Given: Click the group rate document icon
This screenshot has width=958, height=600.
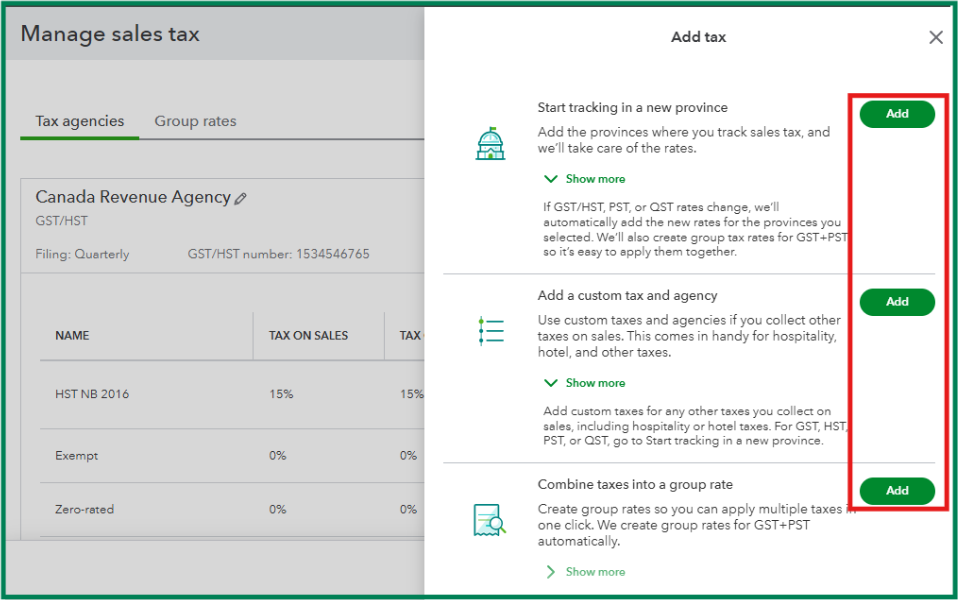Looking at the screenshot, I should click(x=490, y=519).
